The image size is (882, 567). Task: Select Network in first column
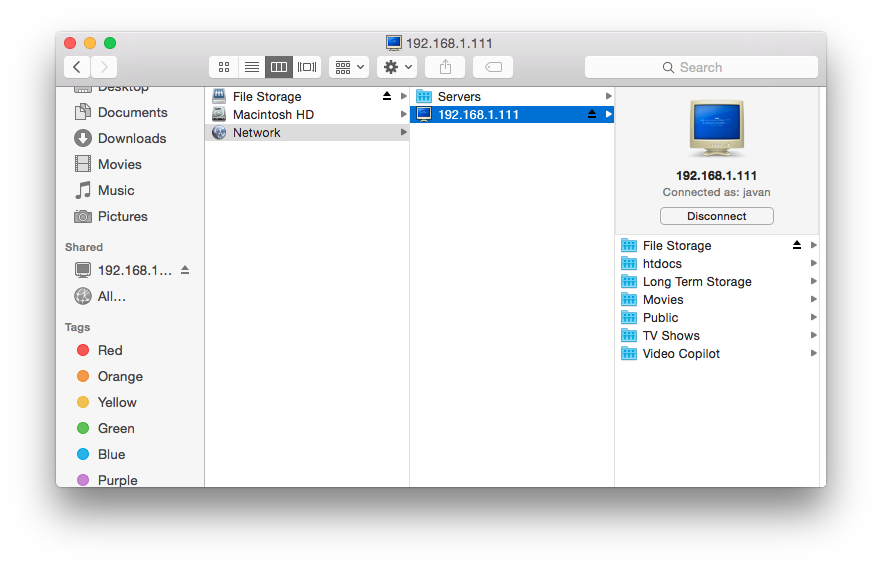click(x=307, y=133)
